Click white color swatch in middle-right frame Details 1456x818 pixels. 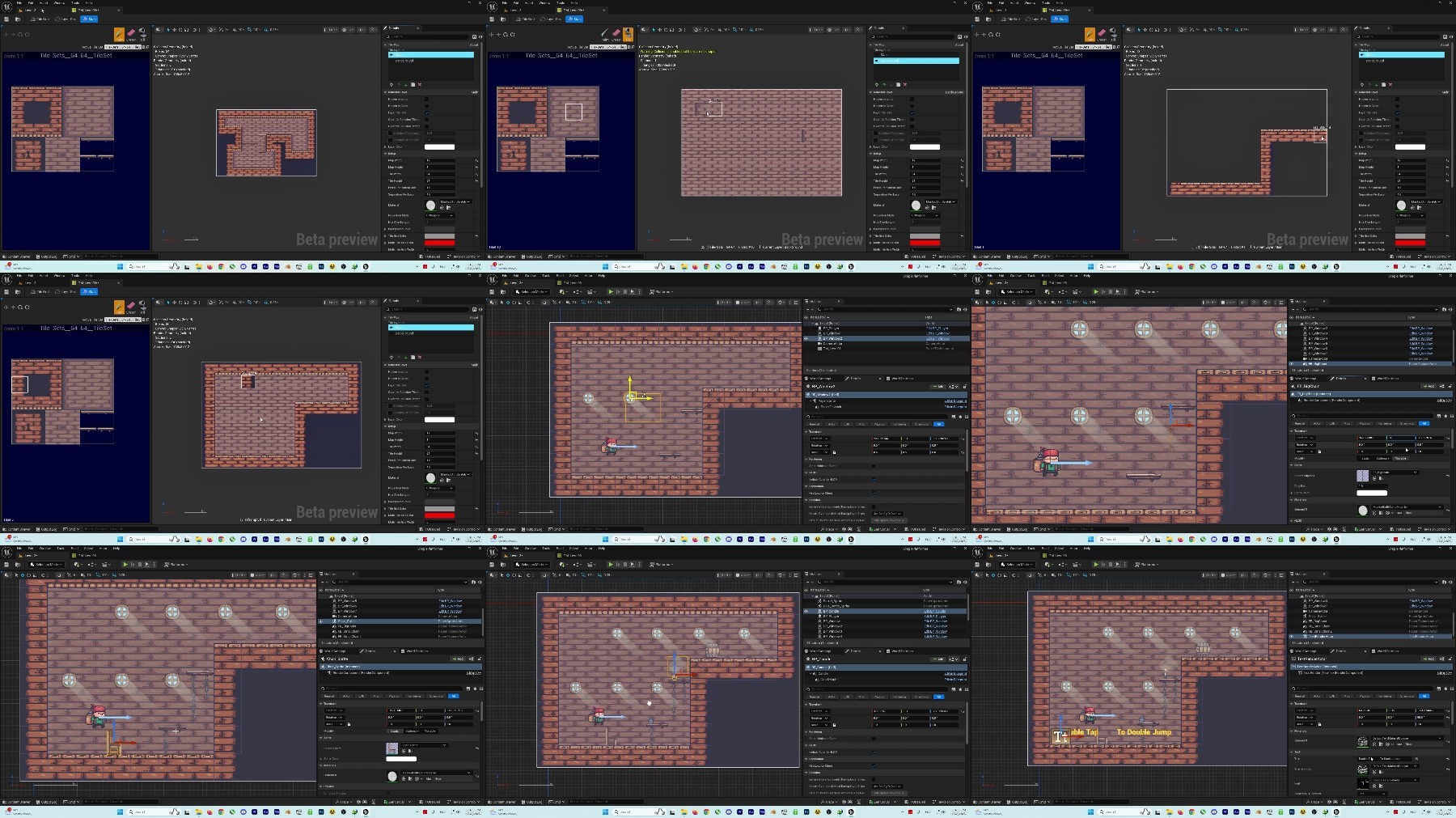click(1372, 492)
